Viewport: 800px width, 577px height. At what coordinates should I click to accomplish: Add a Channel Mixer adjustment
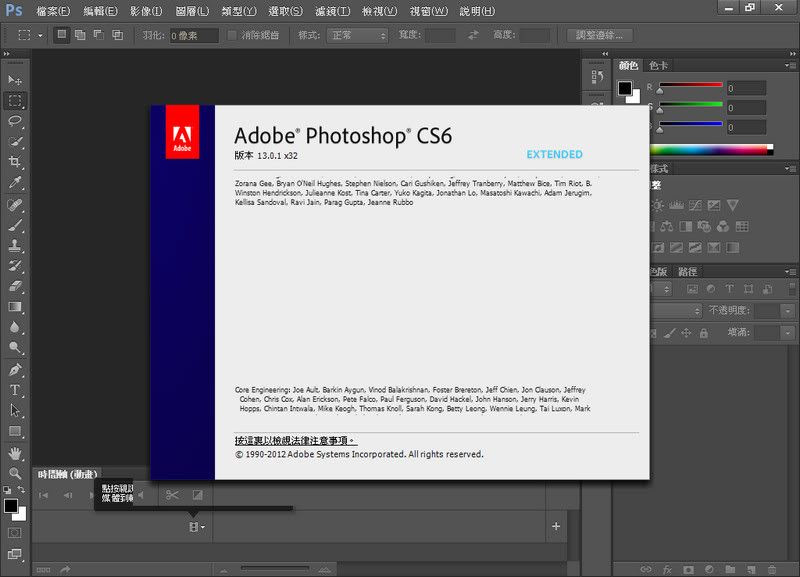coord(723,227)
